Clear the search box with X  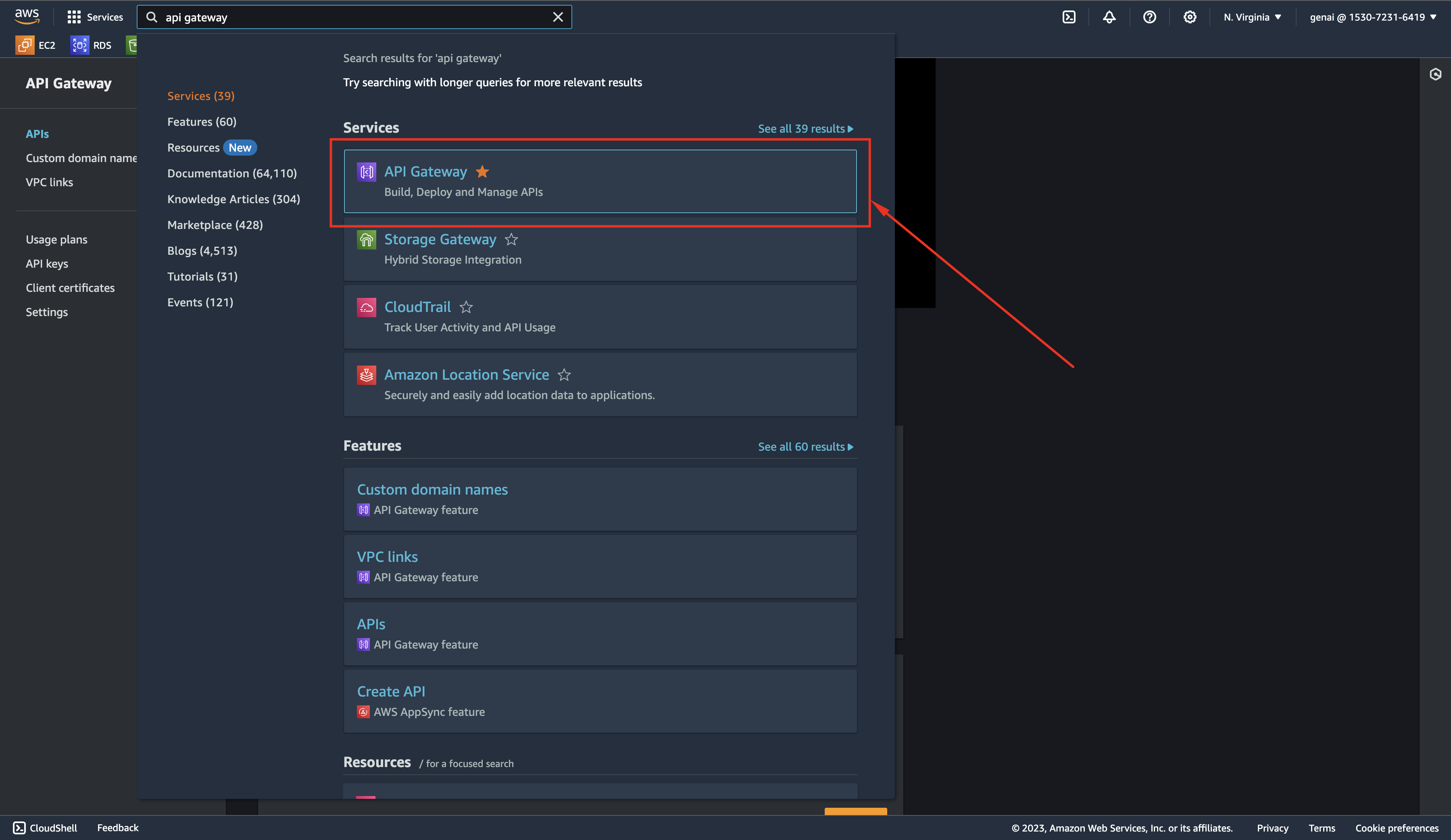[x=557, y=17]
